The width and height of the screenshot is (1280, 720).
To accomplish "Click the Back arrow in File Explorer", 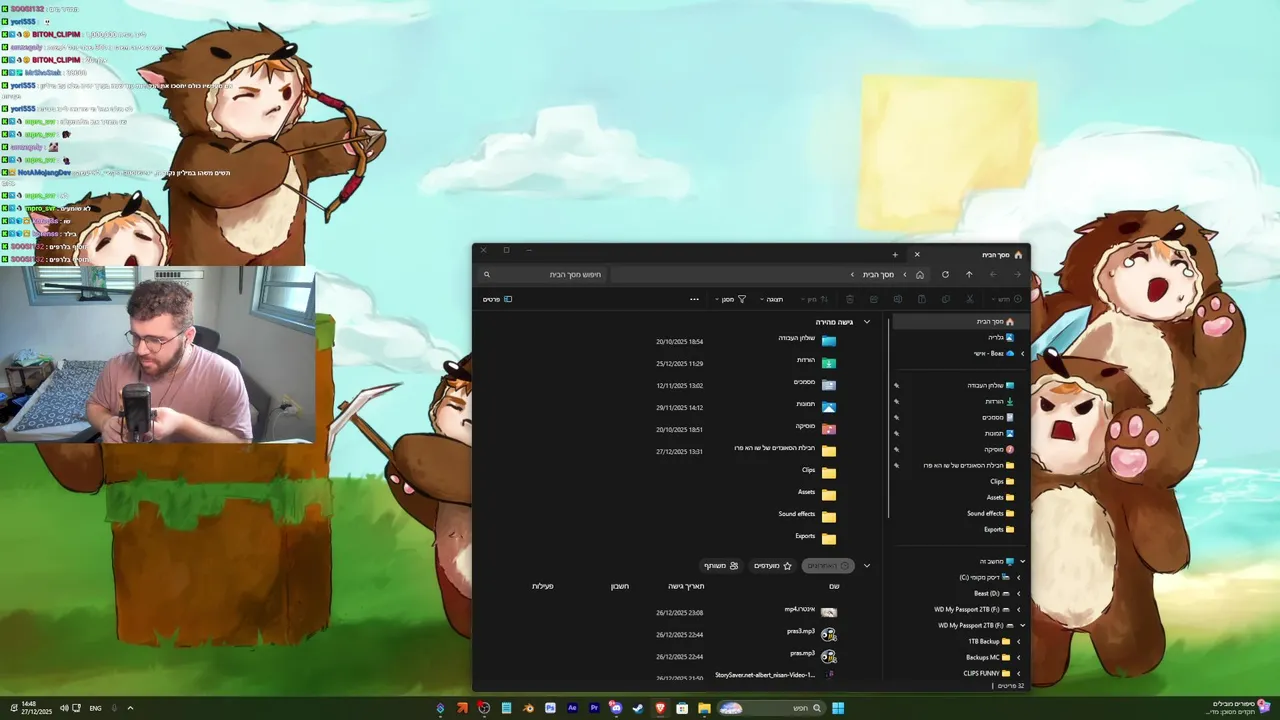I will (x=1017, y=274).
